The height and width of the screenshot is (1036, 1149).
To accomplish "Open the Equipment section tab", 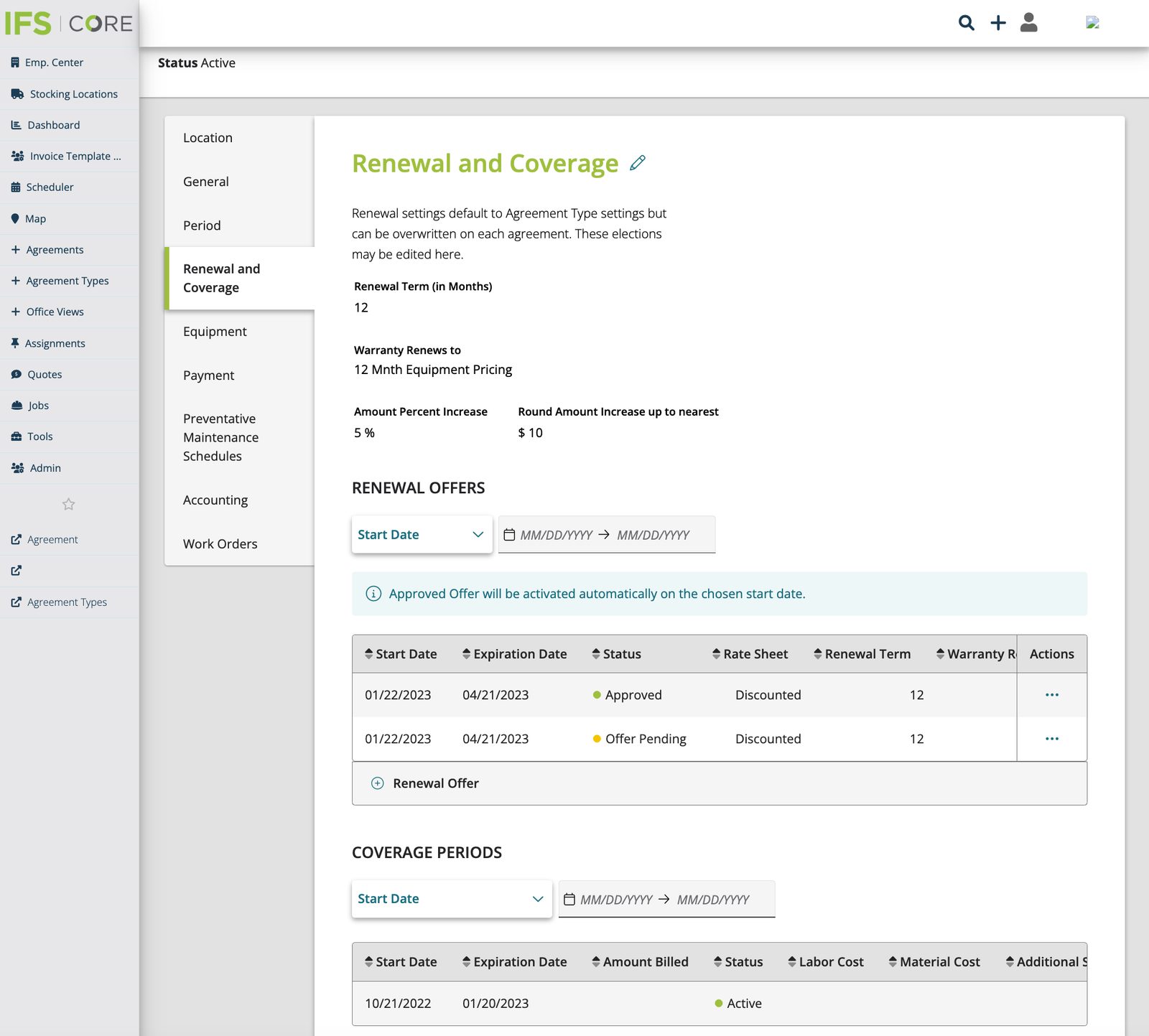I will (x=239, y=332).
